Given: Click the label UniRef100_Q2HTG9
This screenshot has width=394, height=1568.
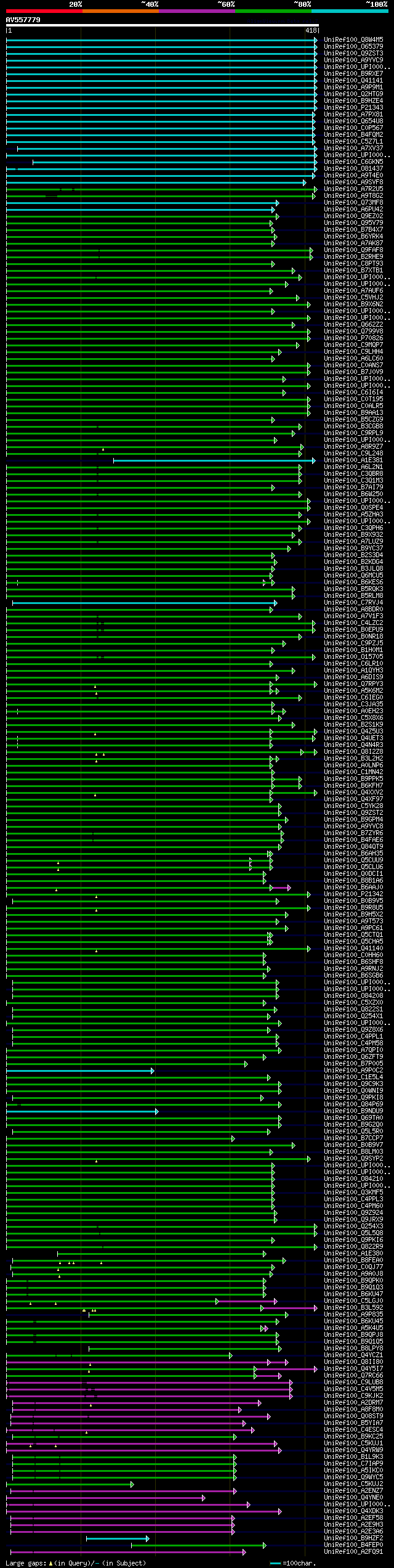Looking at the screenshot, I should [x=353, y=94].
